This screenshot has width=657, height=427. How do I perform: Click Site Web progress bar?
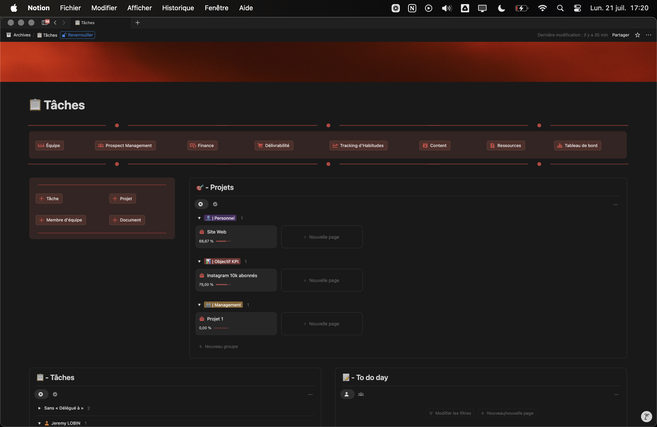223,241
